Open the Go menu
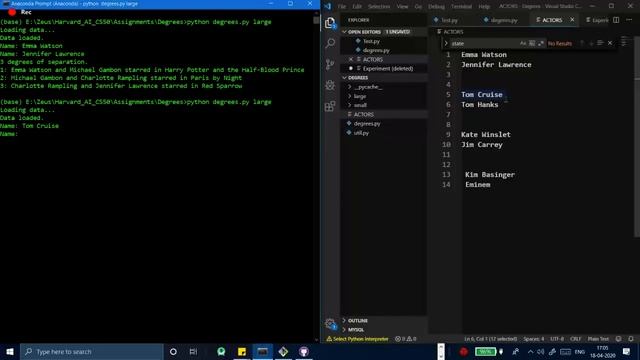The height and width of the screenshot is (360, 640). coord(418,7)
